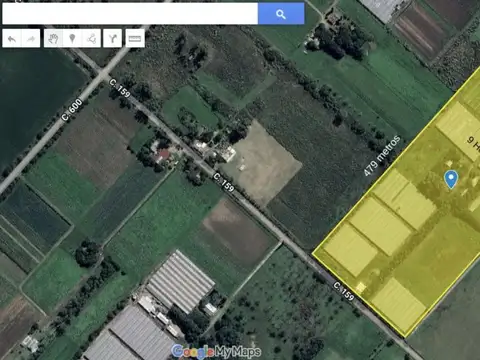Click the '479 metros' measurement label

click(x=382, y=156)
